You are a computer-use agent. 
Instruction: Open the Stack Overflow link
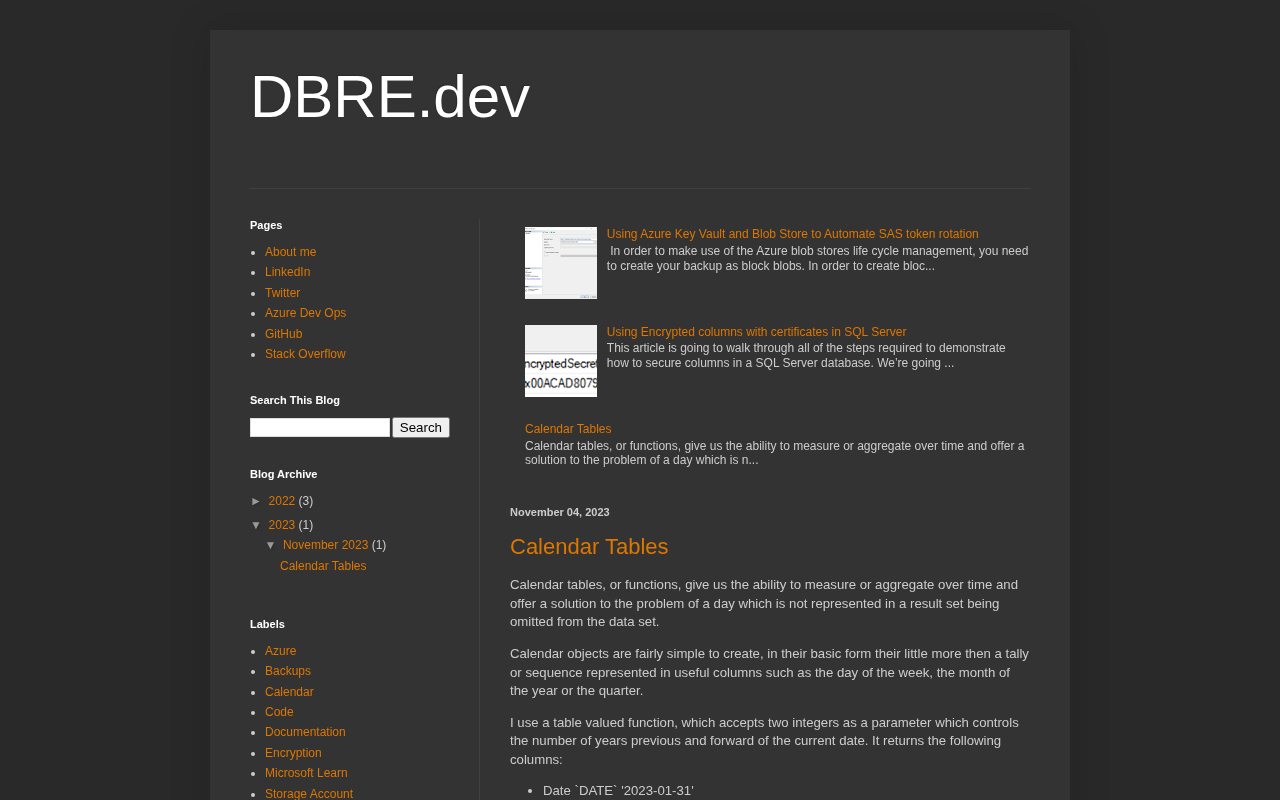coord(305,354)
